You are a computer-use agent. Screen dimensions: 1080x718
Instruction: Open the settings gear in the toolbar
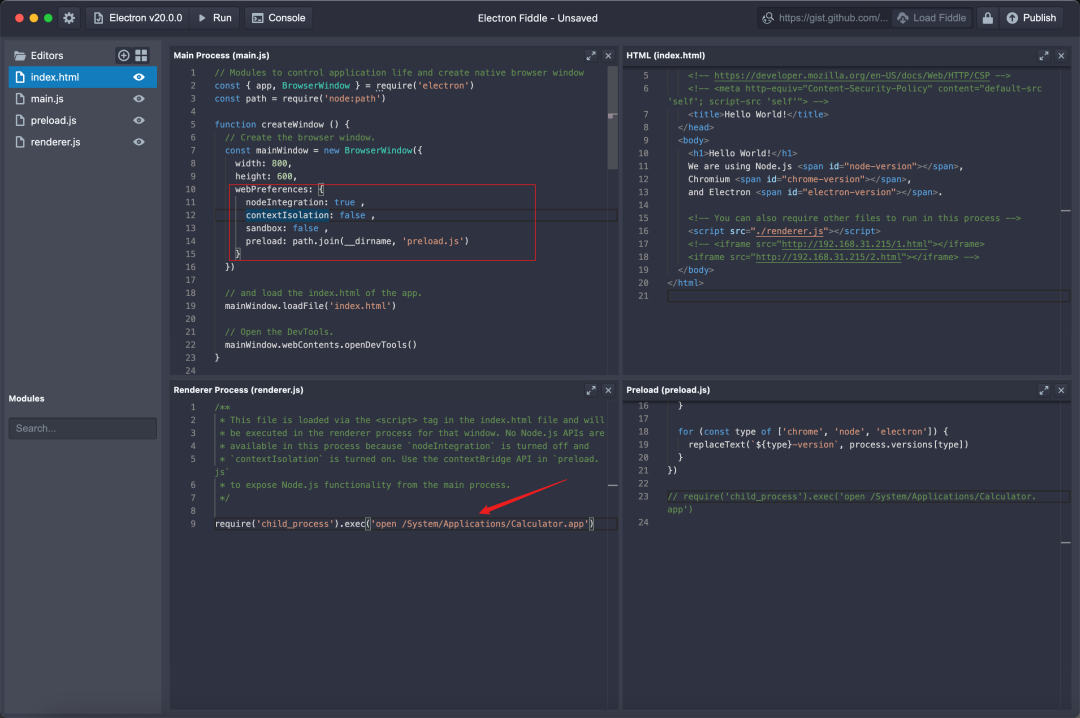click(69, 18)
